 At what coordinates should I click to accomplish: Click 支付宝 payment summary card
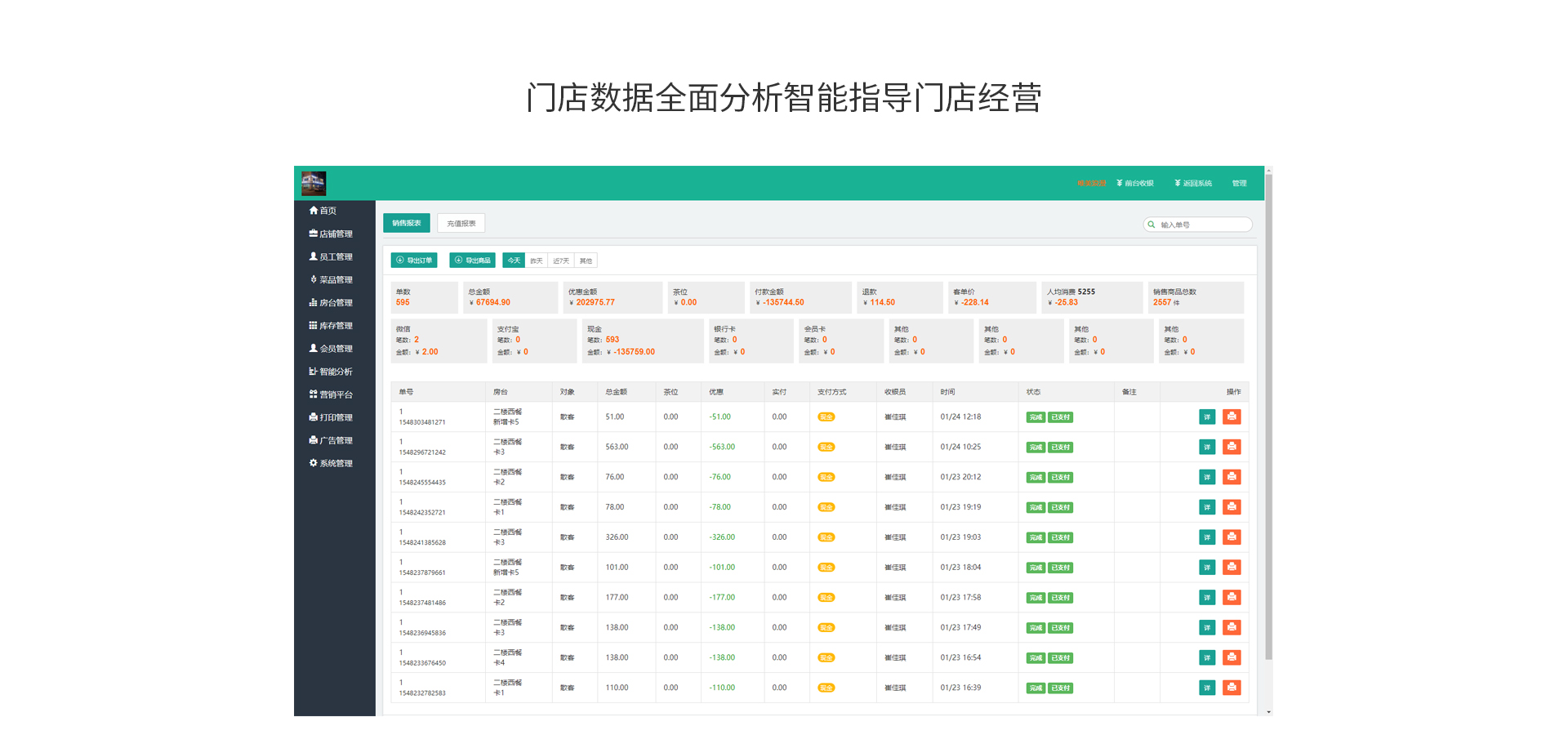point(535,341)
